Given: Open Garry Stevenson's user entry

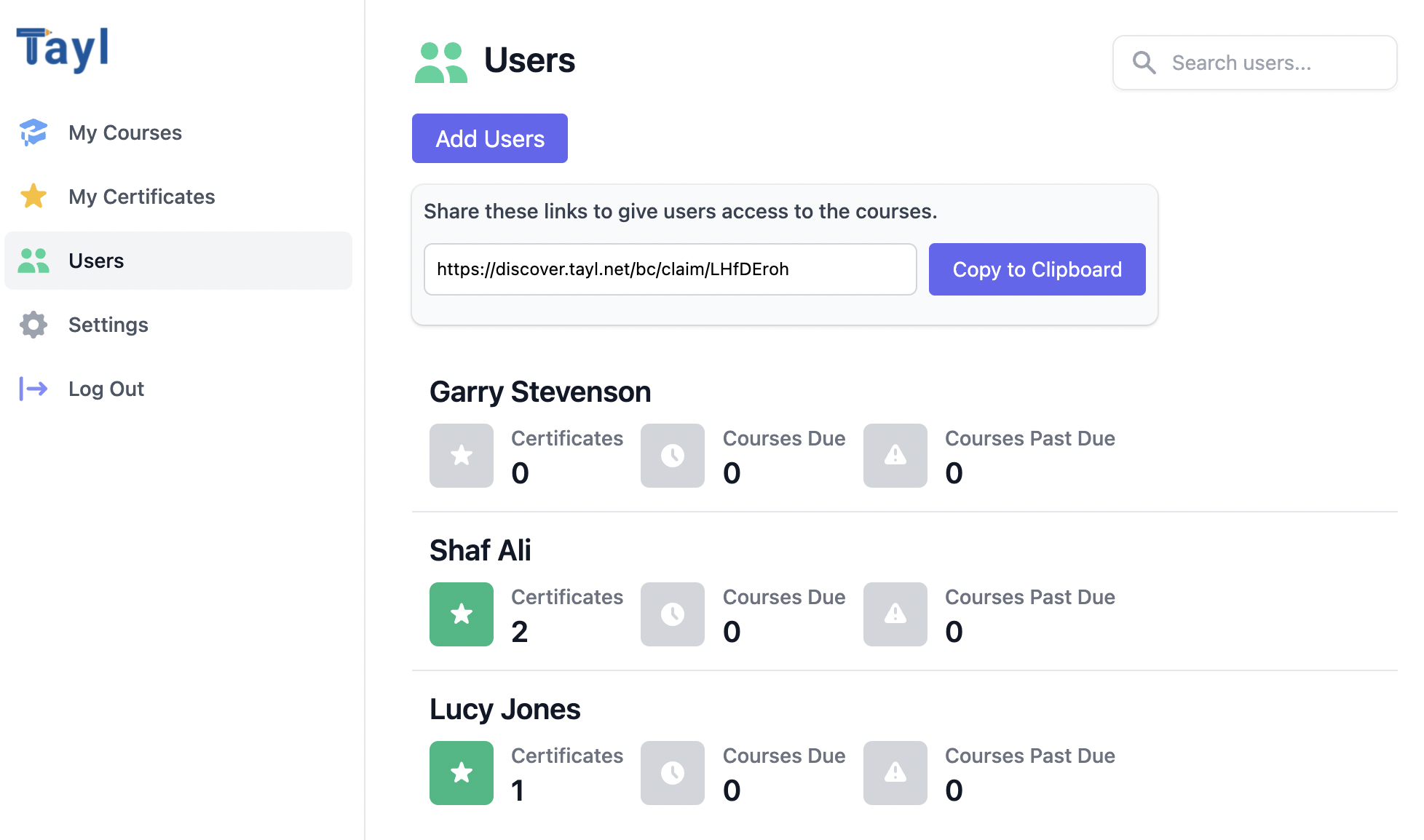Looking at the screenshot, I should coord(540,392).
